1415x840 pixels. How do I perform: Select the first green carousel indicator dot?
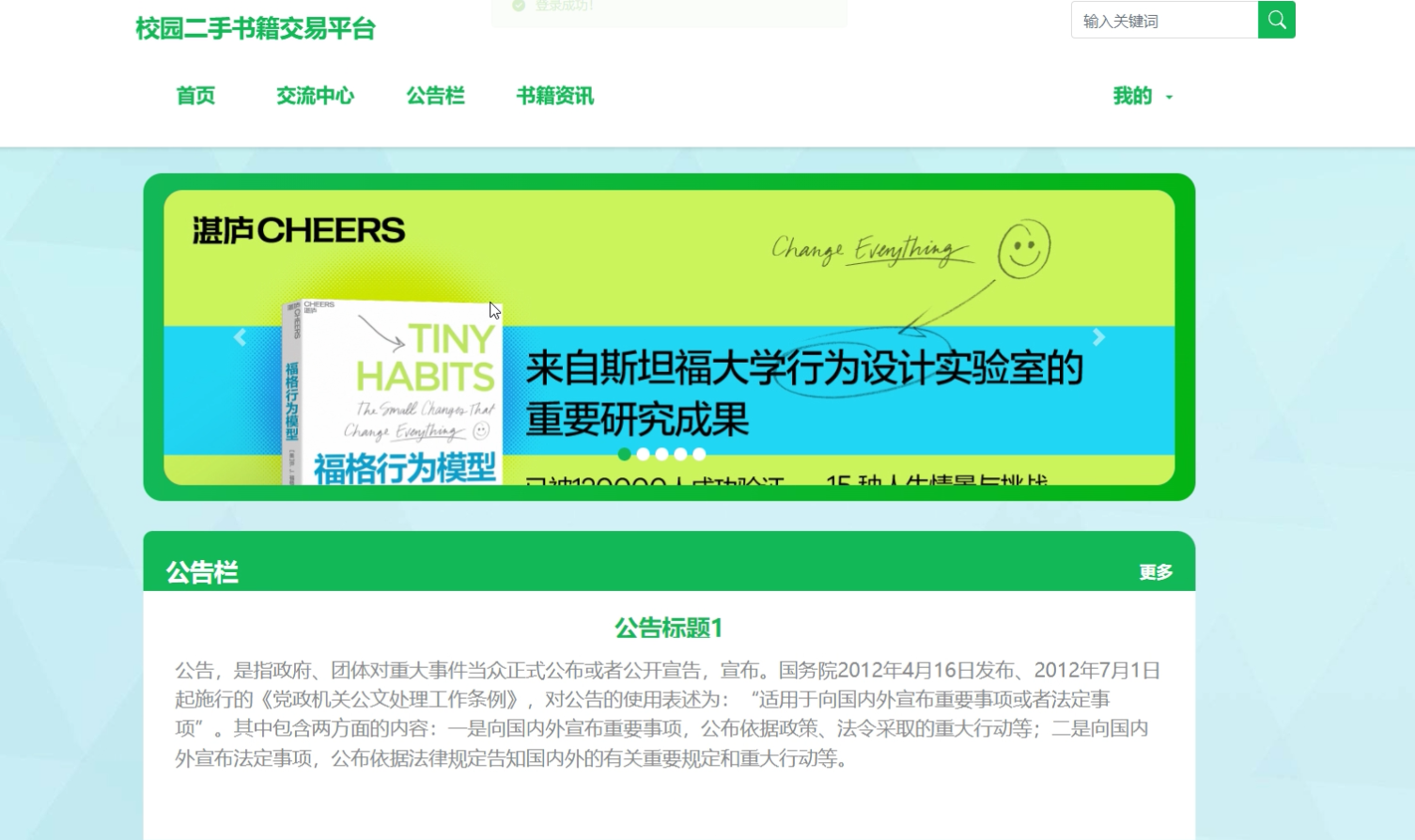click(x=625, y=454)
